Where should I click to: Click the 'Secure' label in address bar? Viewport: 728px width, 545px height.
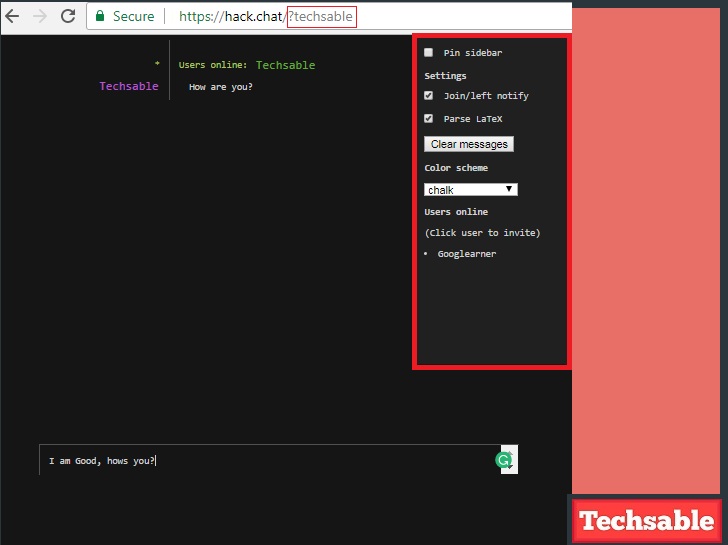click(134, 16)
